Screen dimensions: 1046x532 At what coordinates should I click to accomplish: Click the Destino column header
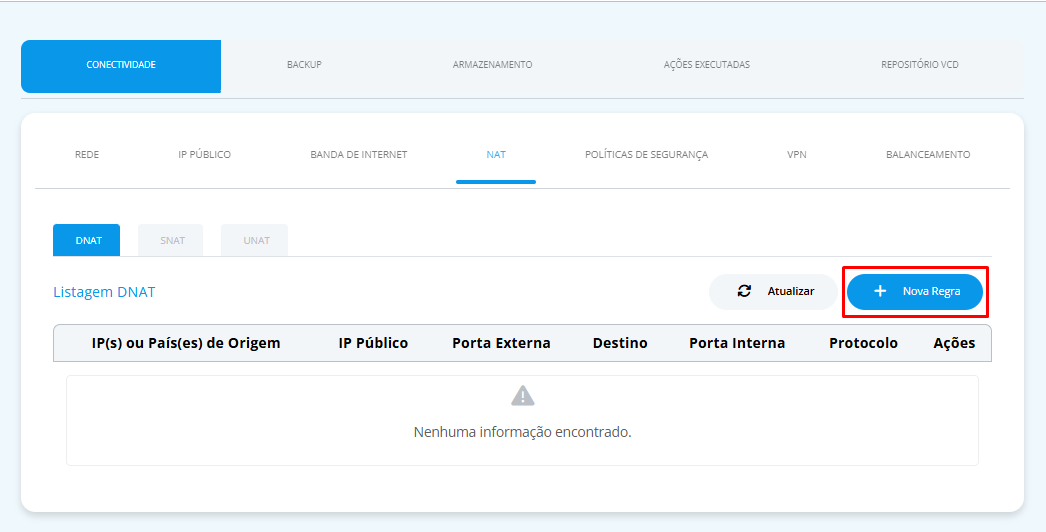tap(620, 343)
